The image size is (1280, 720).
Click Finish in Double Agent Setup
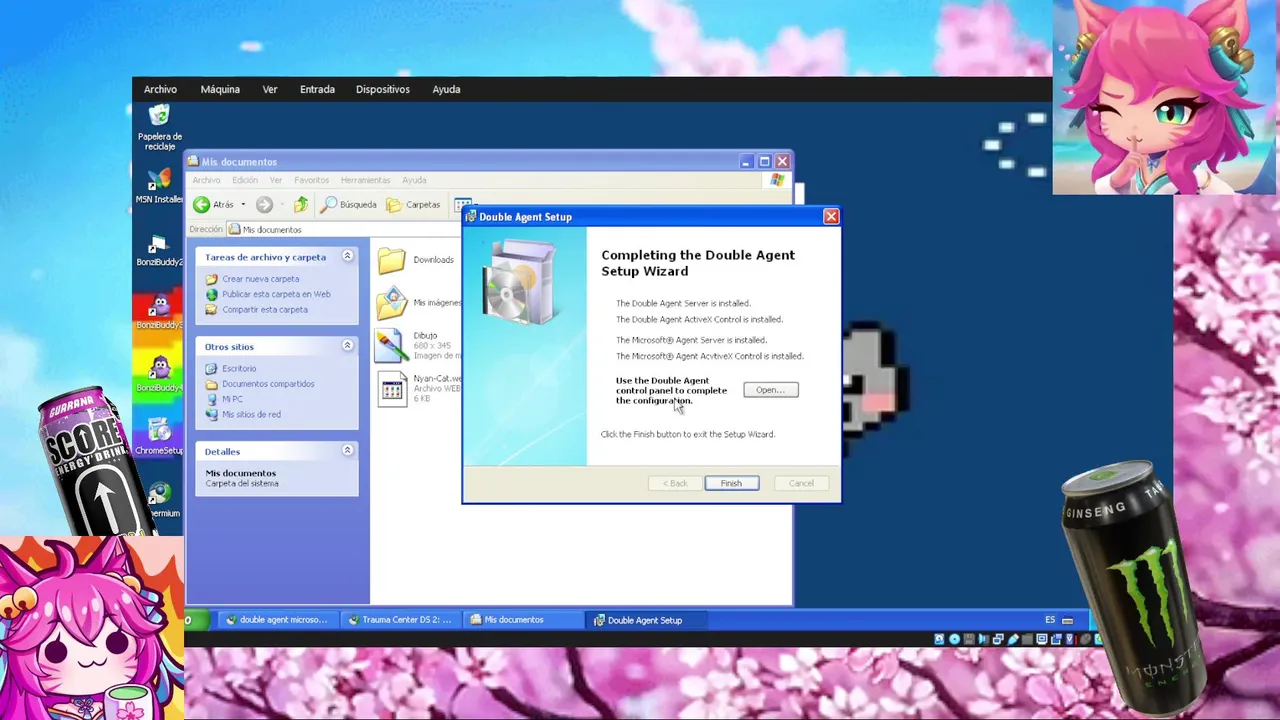731,483
